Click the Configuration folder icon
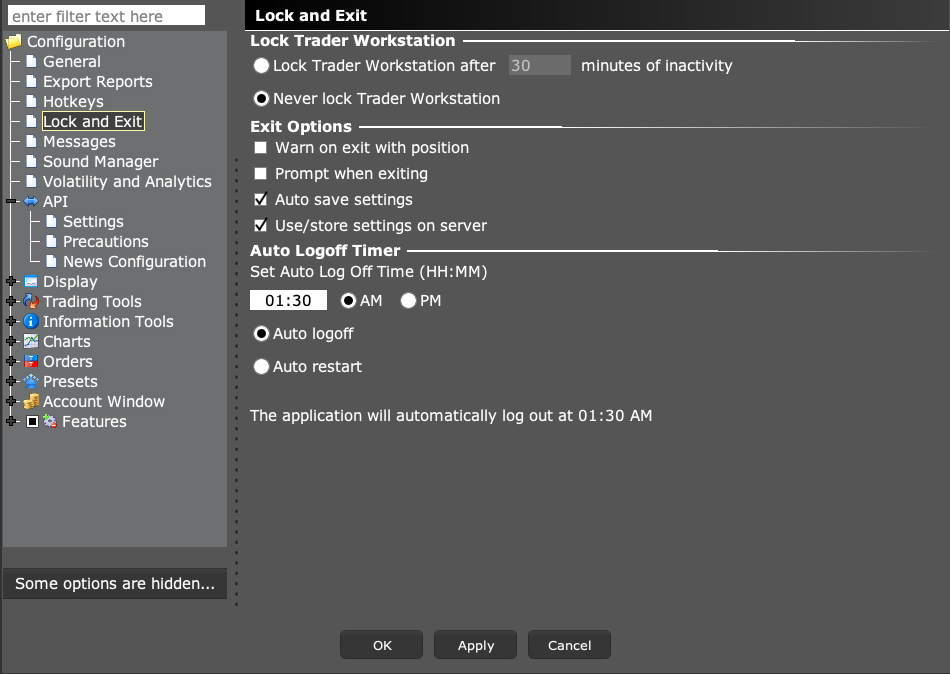The width and height of the screenshot is (950, 674). 13,42
